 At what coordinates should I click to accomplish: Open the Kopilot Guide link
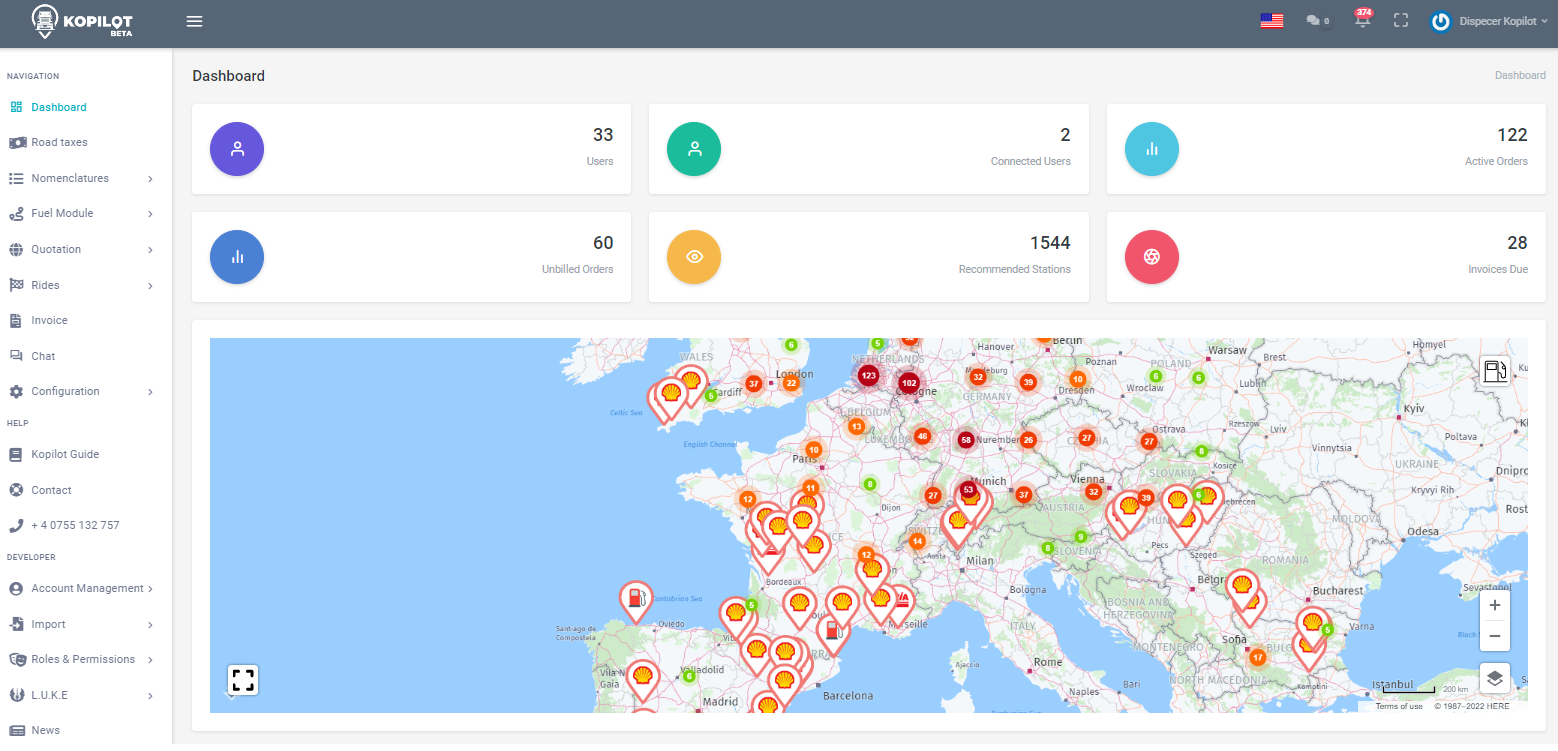(x=65, y=454)
